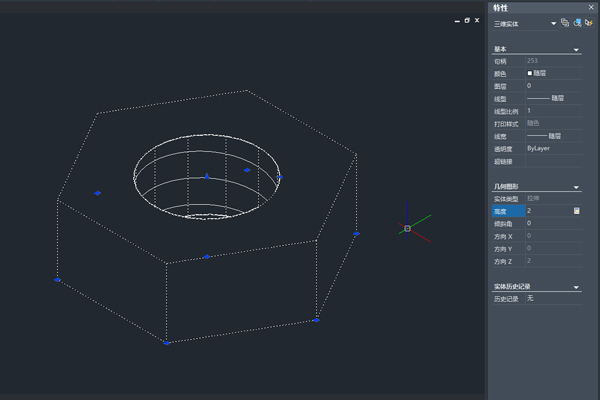Collapse the 基本 section
Screen dimensions: 600x400
(576, 50)
